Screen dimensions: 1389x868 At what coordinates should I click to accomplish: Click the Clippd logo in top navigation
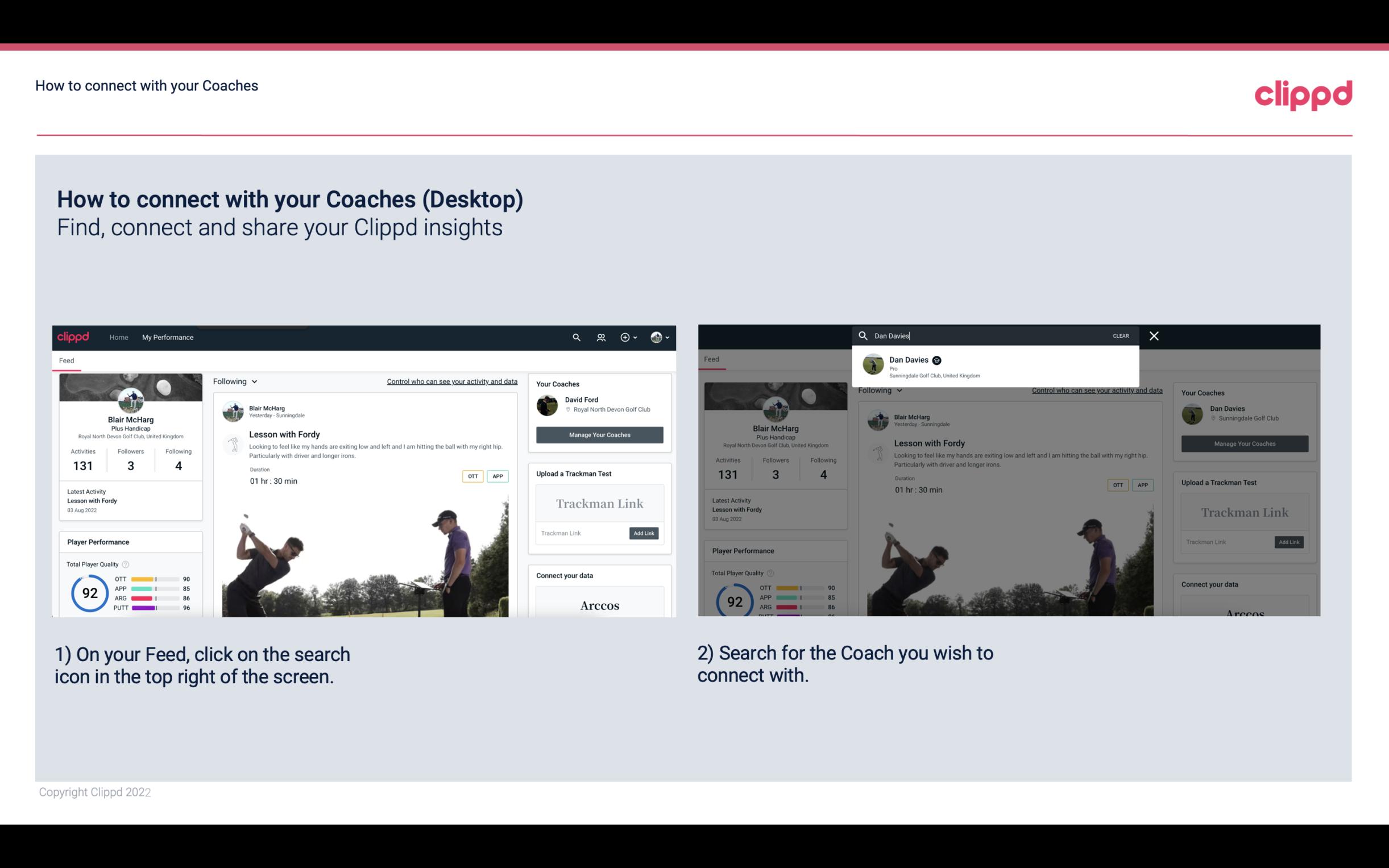(x=1304, y=94)
